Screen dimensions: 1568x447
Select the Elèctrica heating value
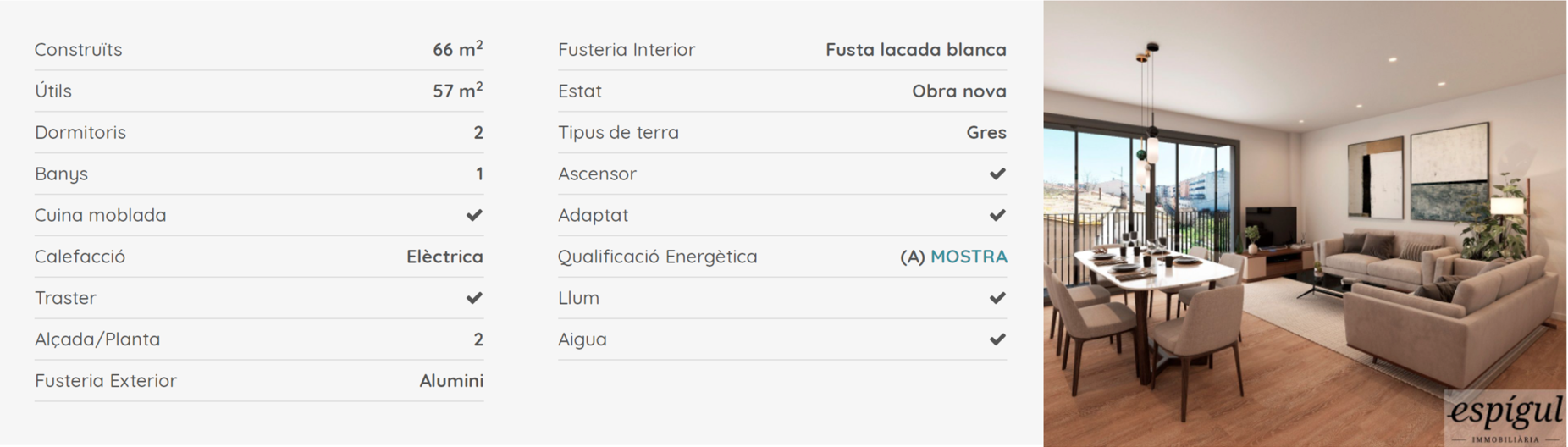pos(444,257)
